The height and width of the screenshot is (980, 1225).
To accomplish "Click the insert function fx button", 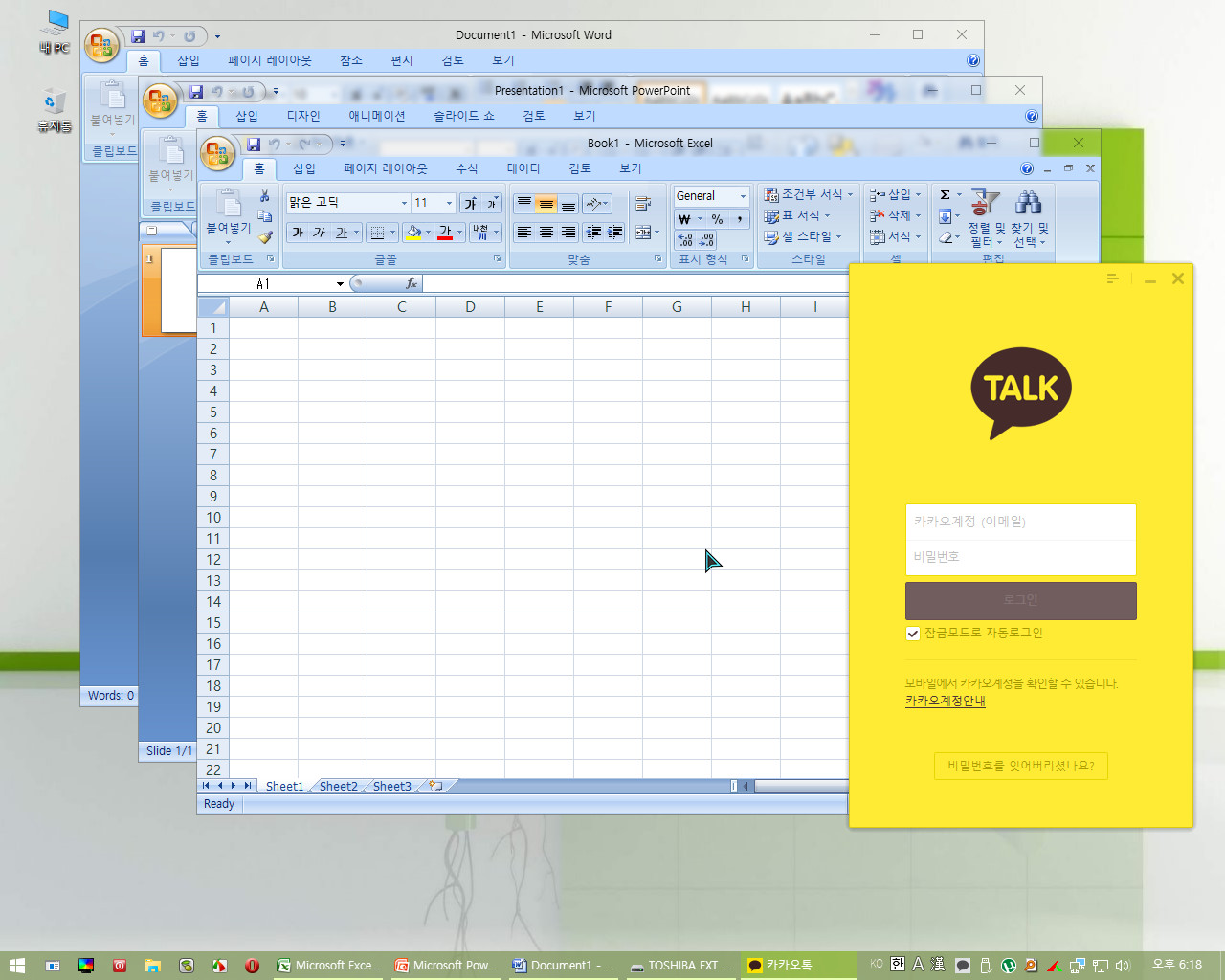I will pyautogui.click(x=412, y=283).
